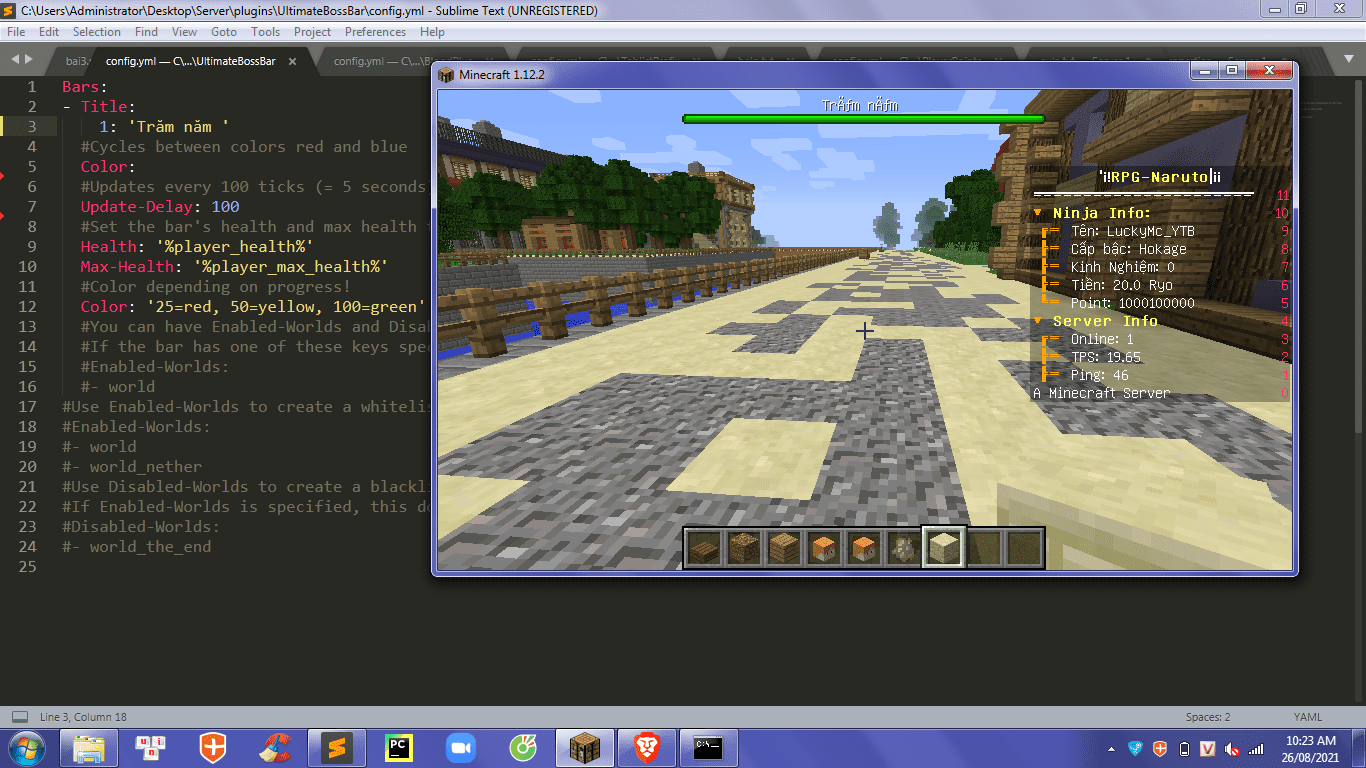Open the Project menu

click(312, 32)
